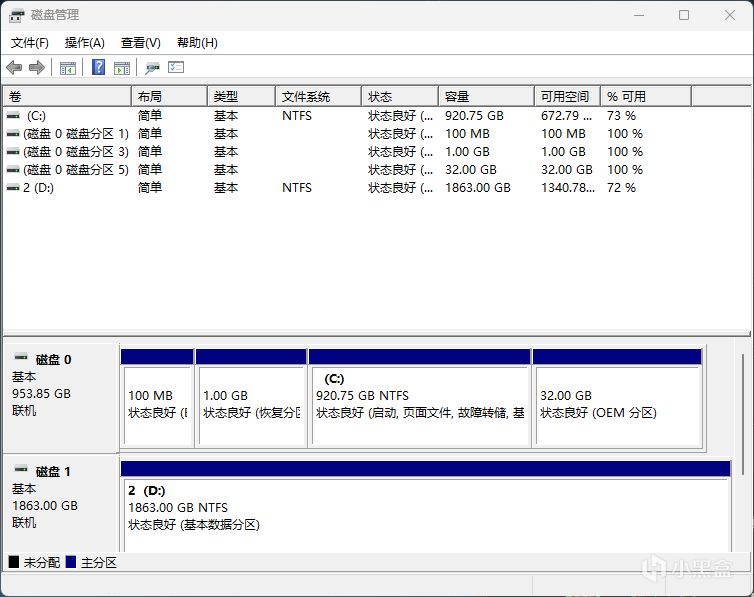Sort volumes by 容量 column header

[485, 97]
